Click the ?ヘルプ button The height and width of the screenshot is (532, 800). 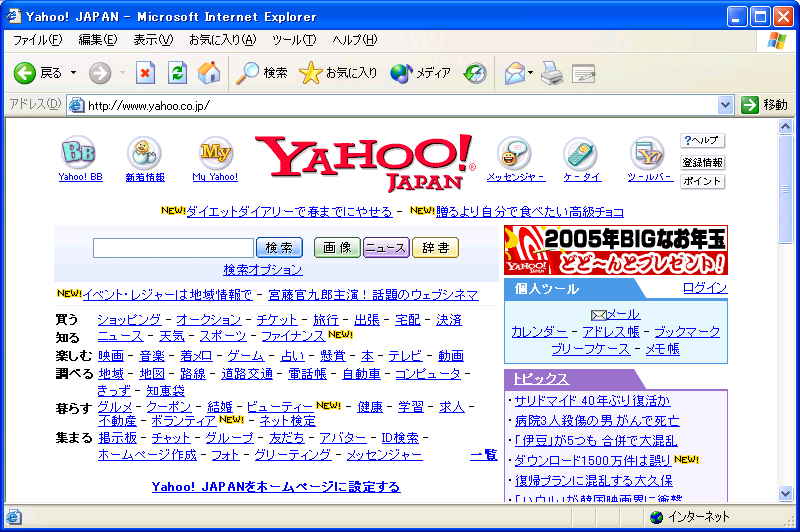(702, 140)
